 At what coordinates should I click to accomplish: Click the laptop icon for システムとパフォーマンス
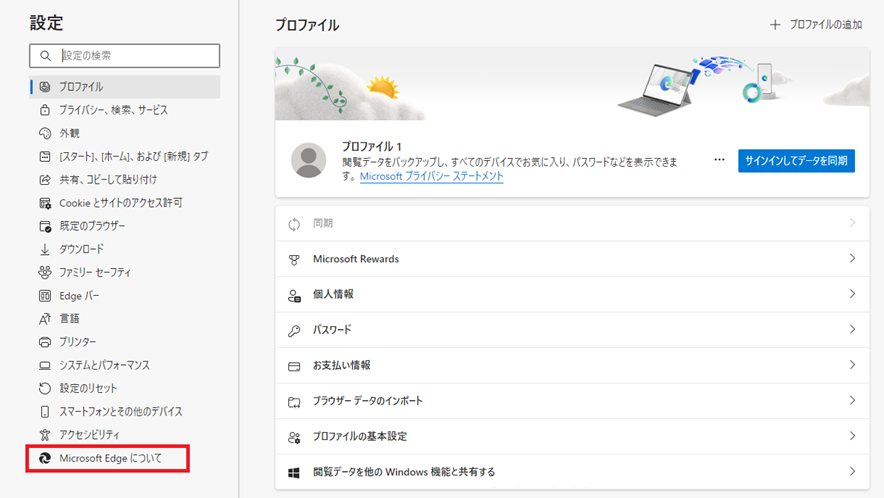coord(45,365)
